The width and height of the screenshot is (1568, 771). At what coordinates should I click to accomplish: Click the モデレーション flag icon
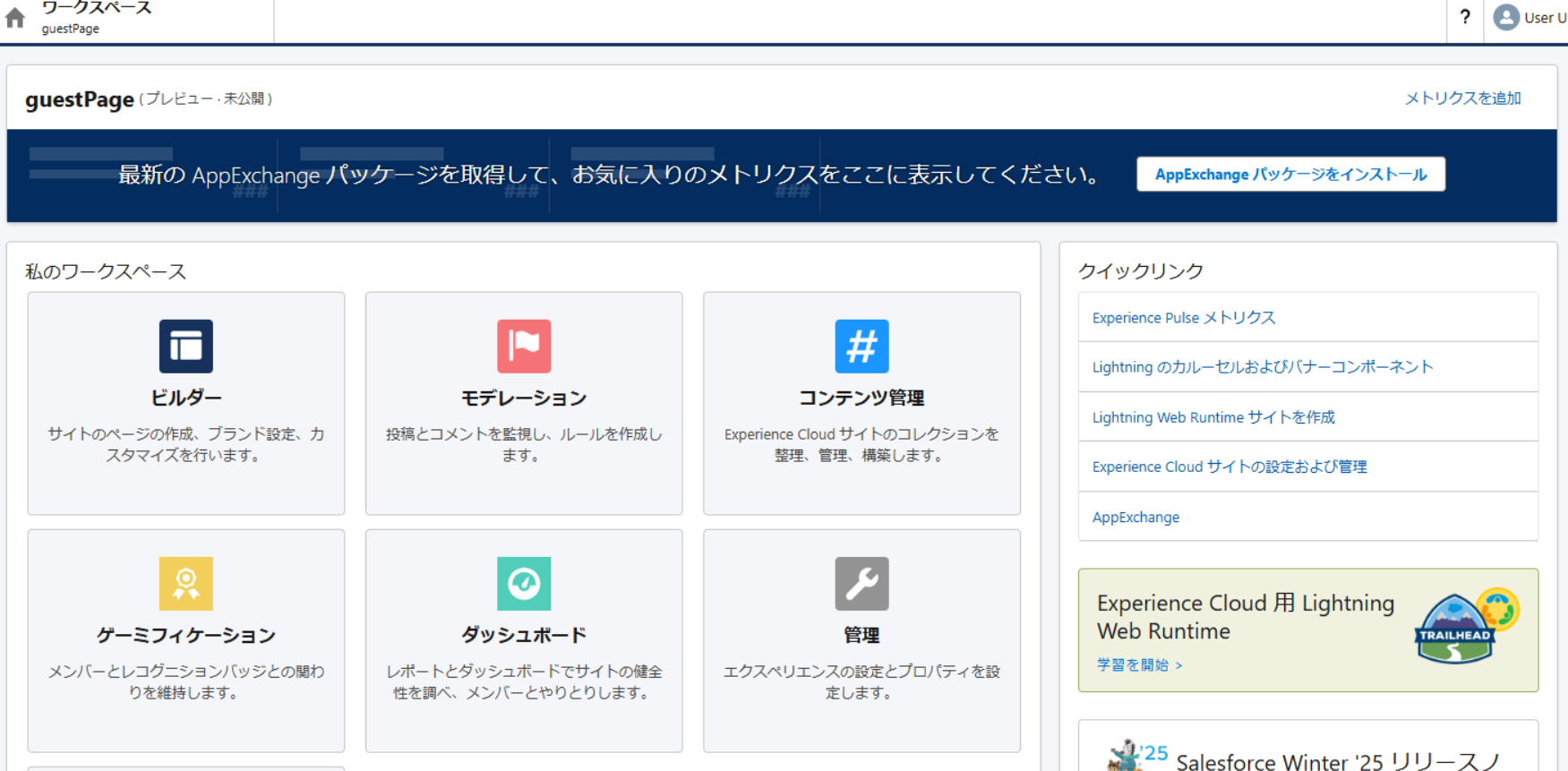[524, 346]
